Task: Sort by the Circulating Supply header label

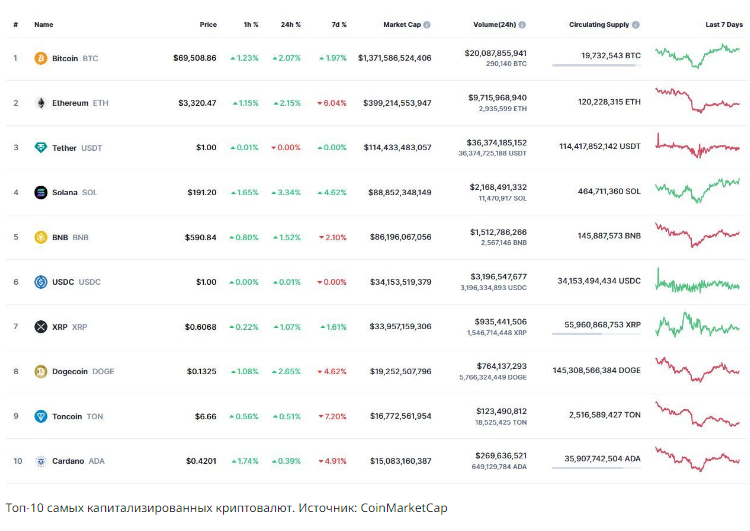Action: pos(599,25)
